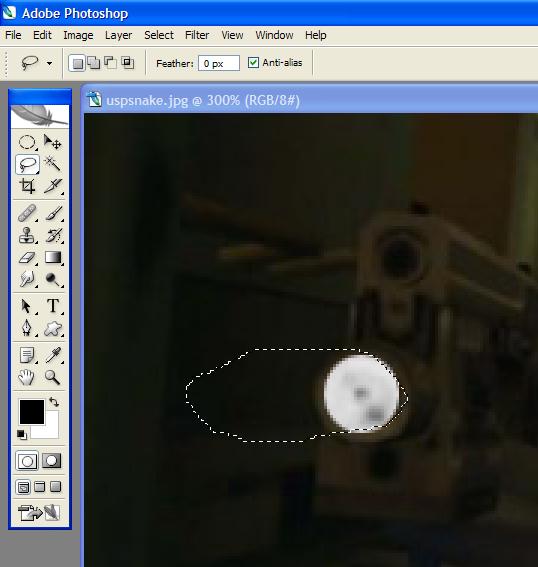
Task: Select the Gradient tool
Action: [53, 257]
